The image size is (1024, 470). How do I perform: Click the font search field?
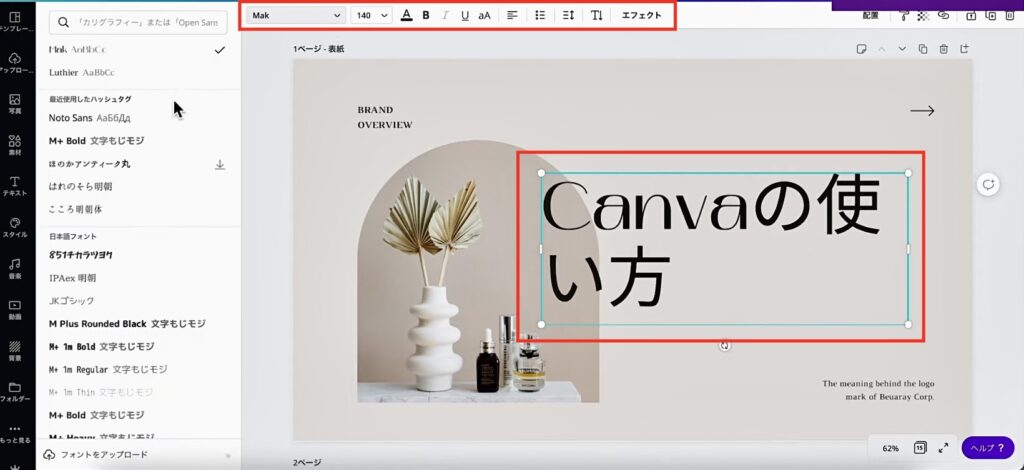coord(138,22)
